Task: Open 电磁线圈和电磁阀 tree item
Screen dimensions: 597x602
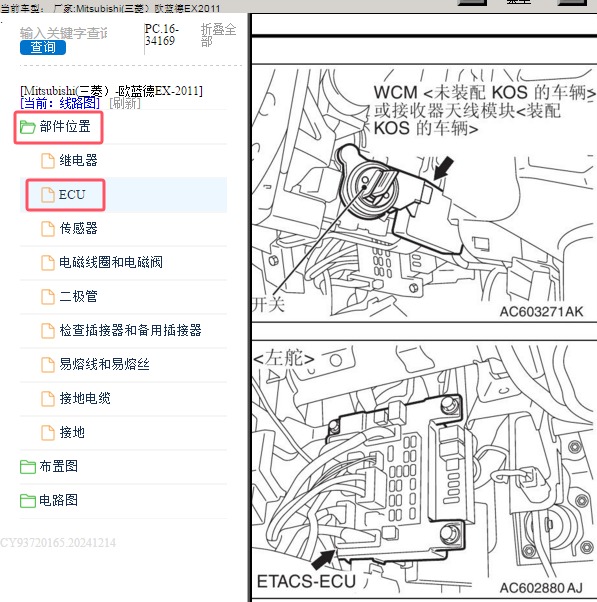Action: (x=111, y=262)
